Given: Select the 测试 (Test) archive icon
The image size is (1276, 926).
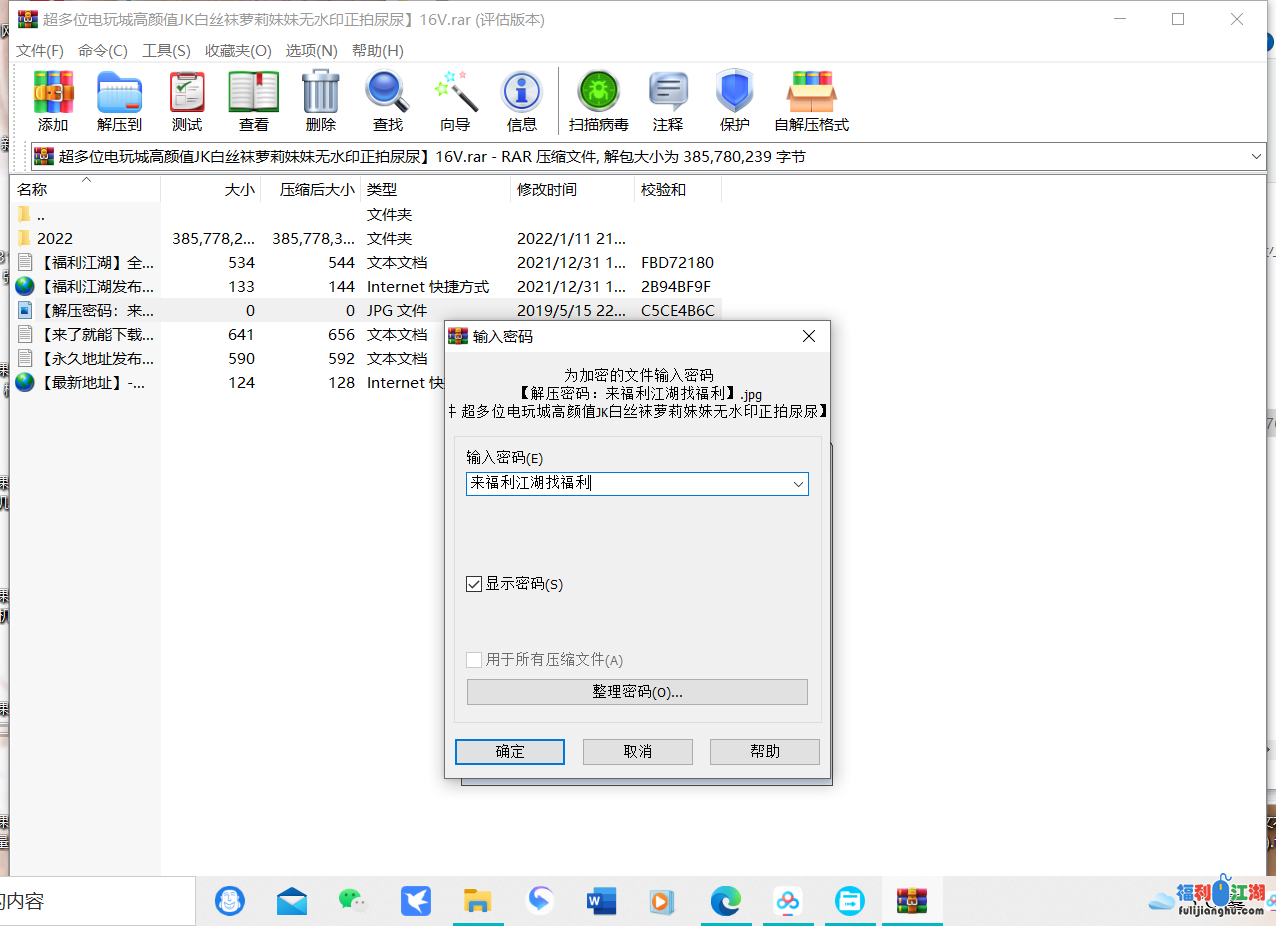Looking at the screenshot, I should (x=186, y=100).
